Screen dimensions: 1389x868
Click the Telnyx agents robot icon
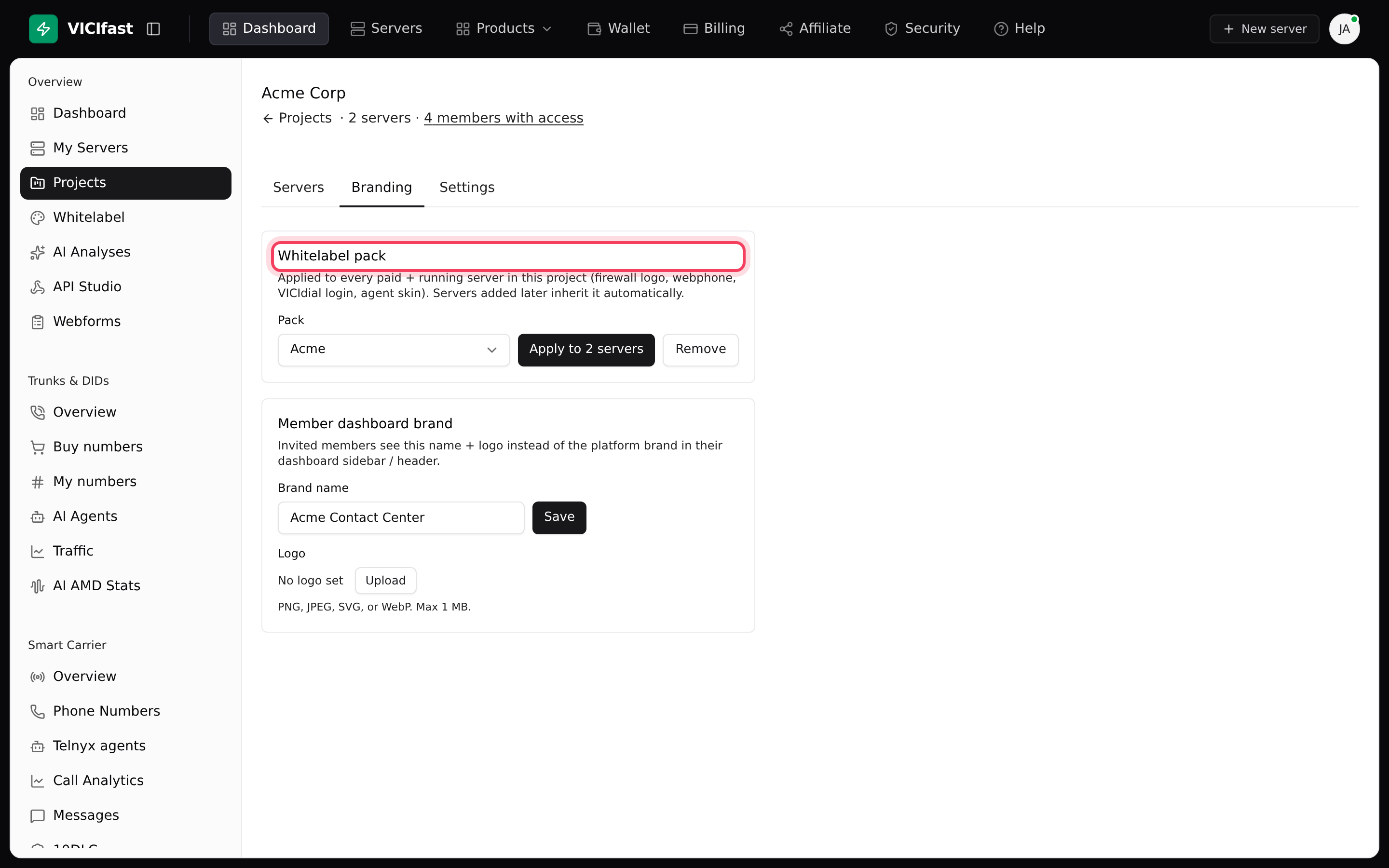(37, 746)
